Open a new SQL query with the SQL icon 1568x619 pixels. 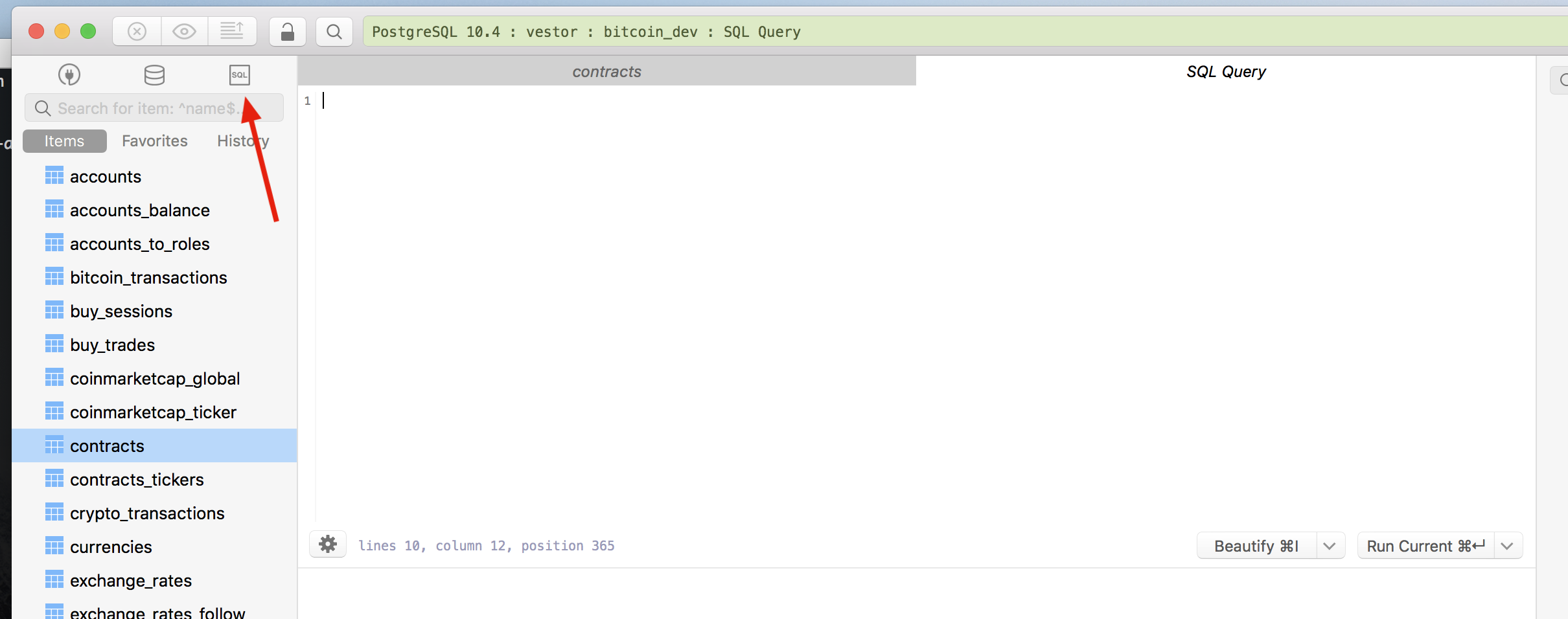239,74
